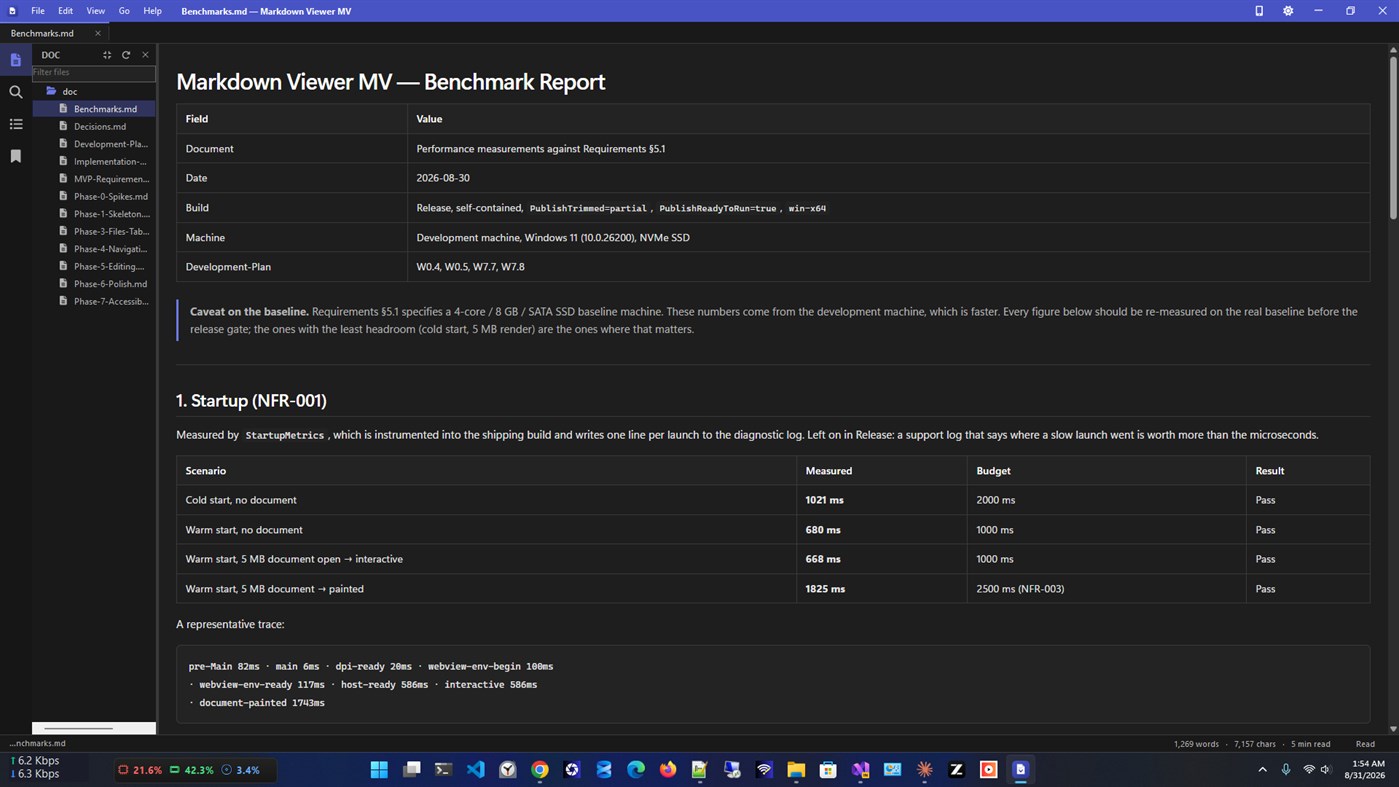This screenshot has width=1399, height=787.
Task: Open the Files panel in activity bar
Action: pos(16,60)
